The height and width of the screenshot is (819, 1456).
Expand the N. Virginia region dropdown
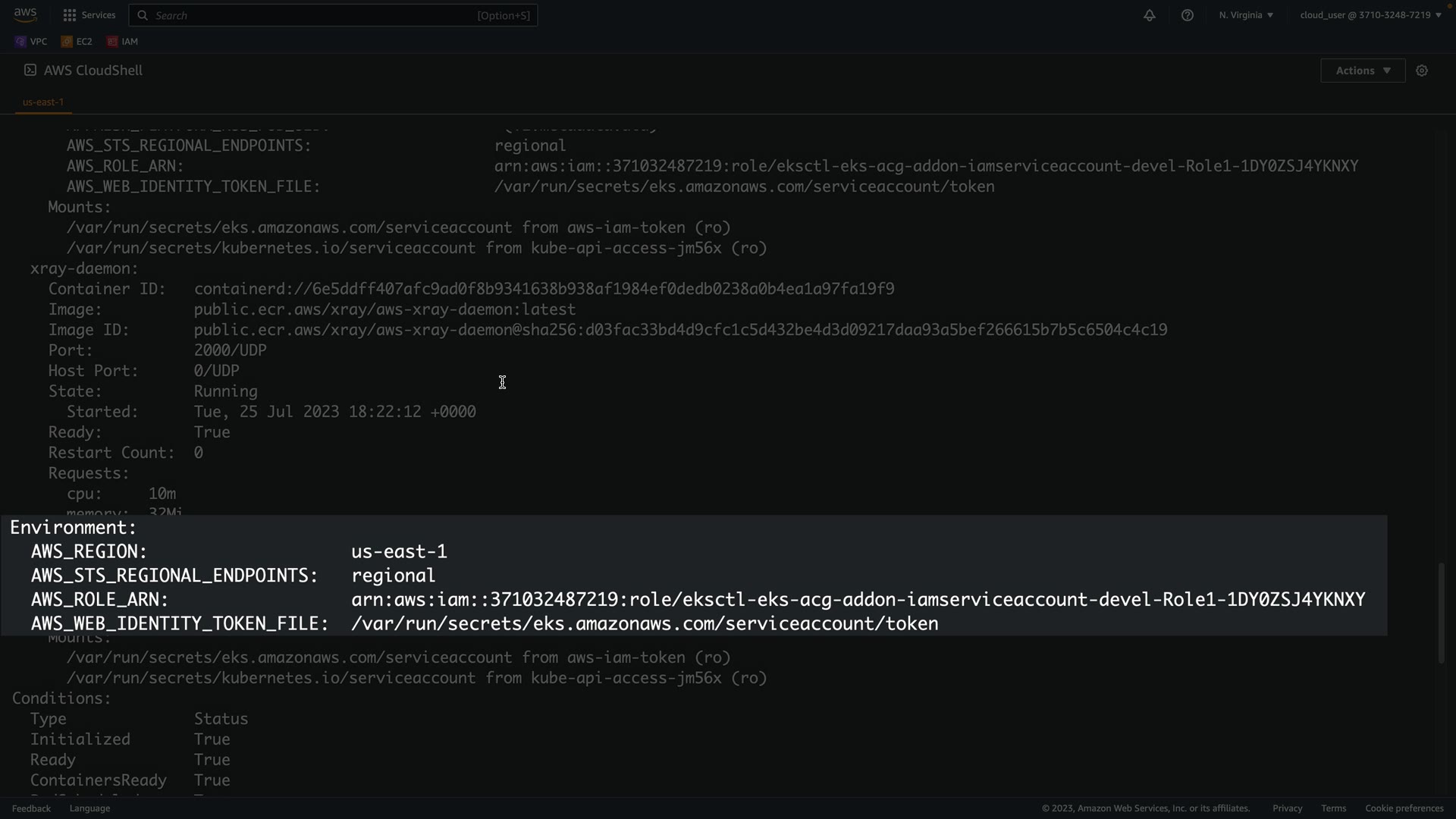(1246, 15)
